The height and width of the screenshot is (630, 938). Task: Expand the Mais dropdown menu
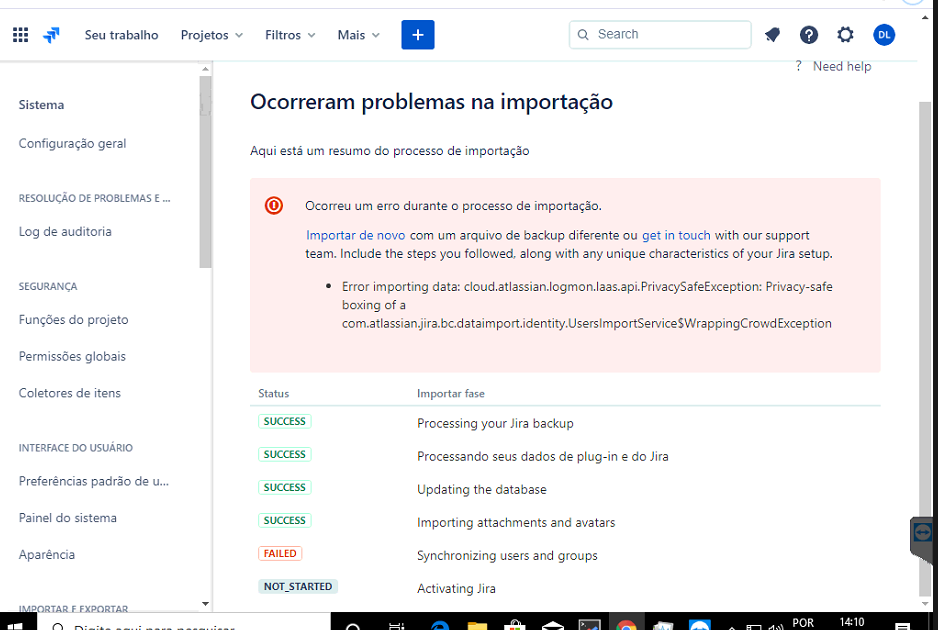click(x=357, y=34)
